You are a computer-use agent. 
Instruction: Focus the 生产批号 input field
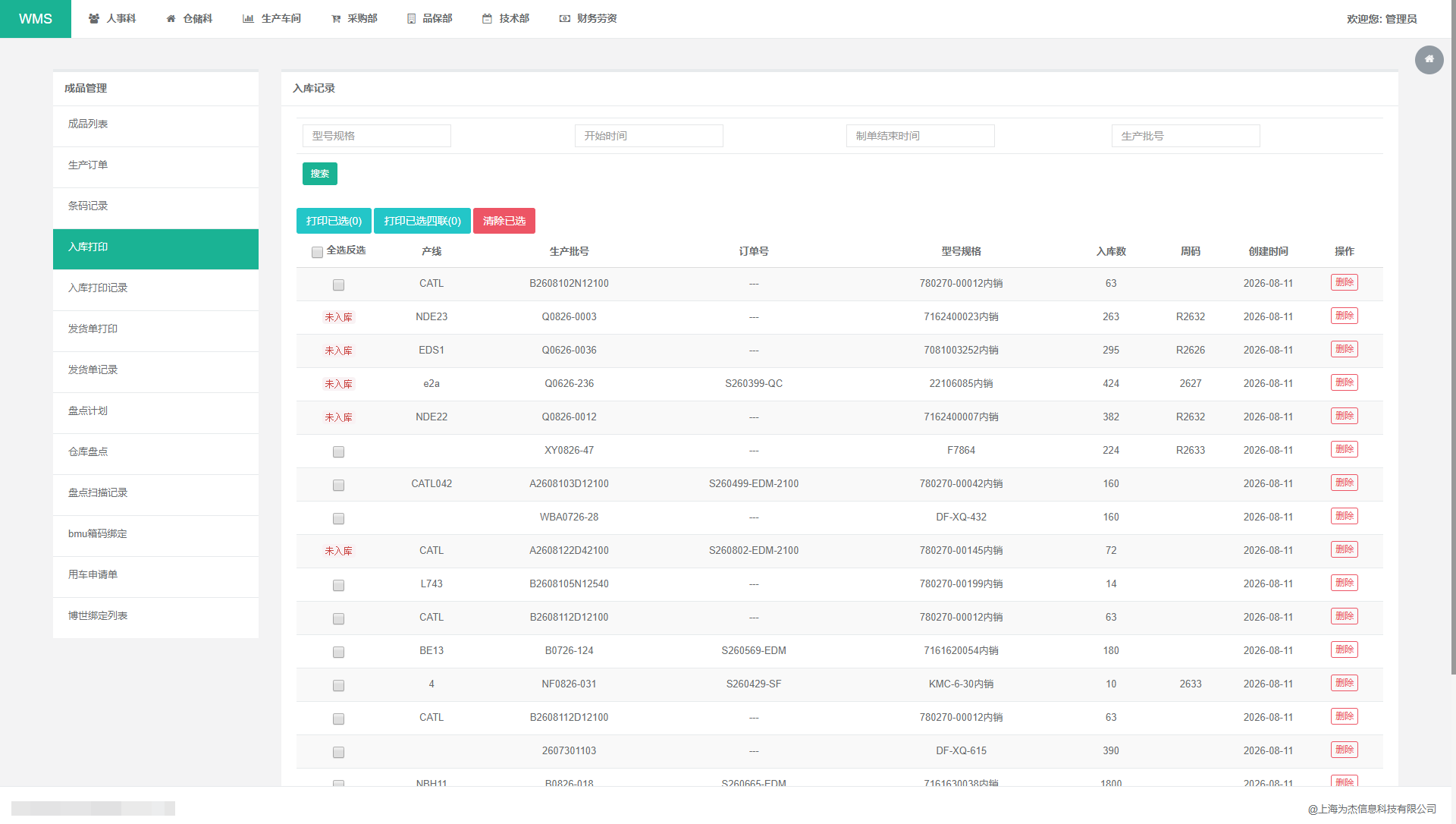pos(1186,136)
